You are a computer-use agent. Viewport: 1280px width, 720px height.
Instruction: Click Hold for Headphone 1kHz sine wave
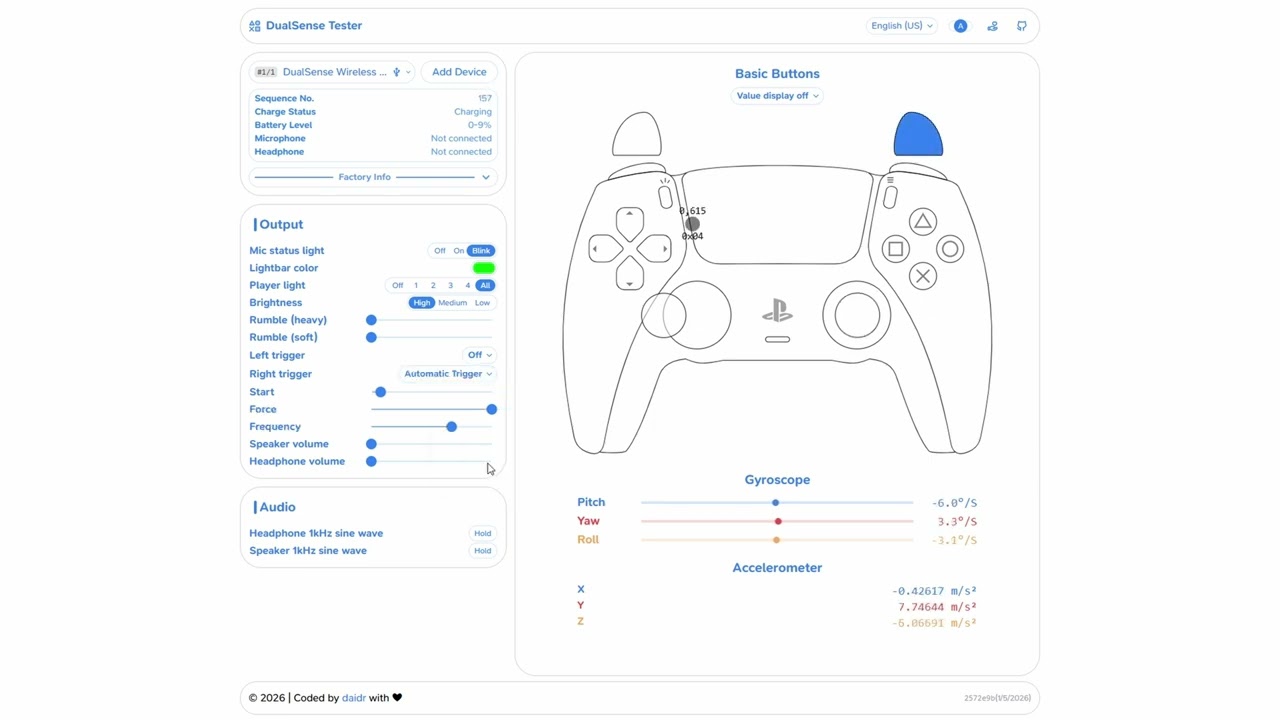point(482,534)
